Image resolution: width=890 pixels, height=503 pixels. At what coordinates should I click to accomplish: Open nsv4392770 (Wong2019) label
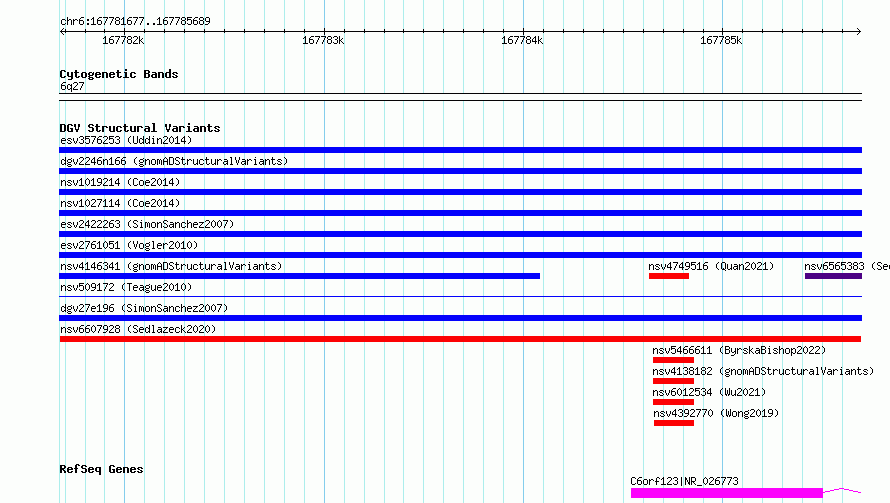(x=716, y=413)
